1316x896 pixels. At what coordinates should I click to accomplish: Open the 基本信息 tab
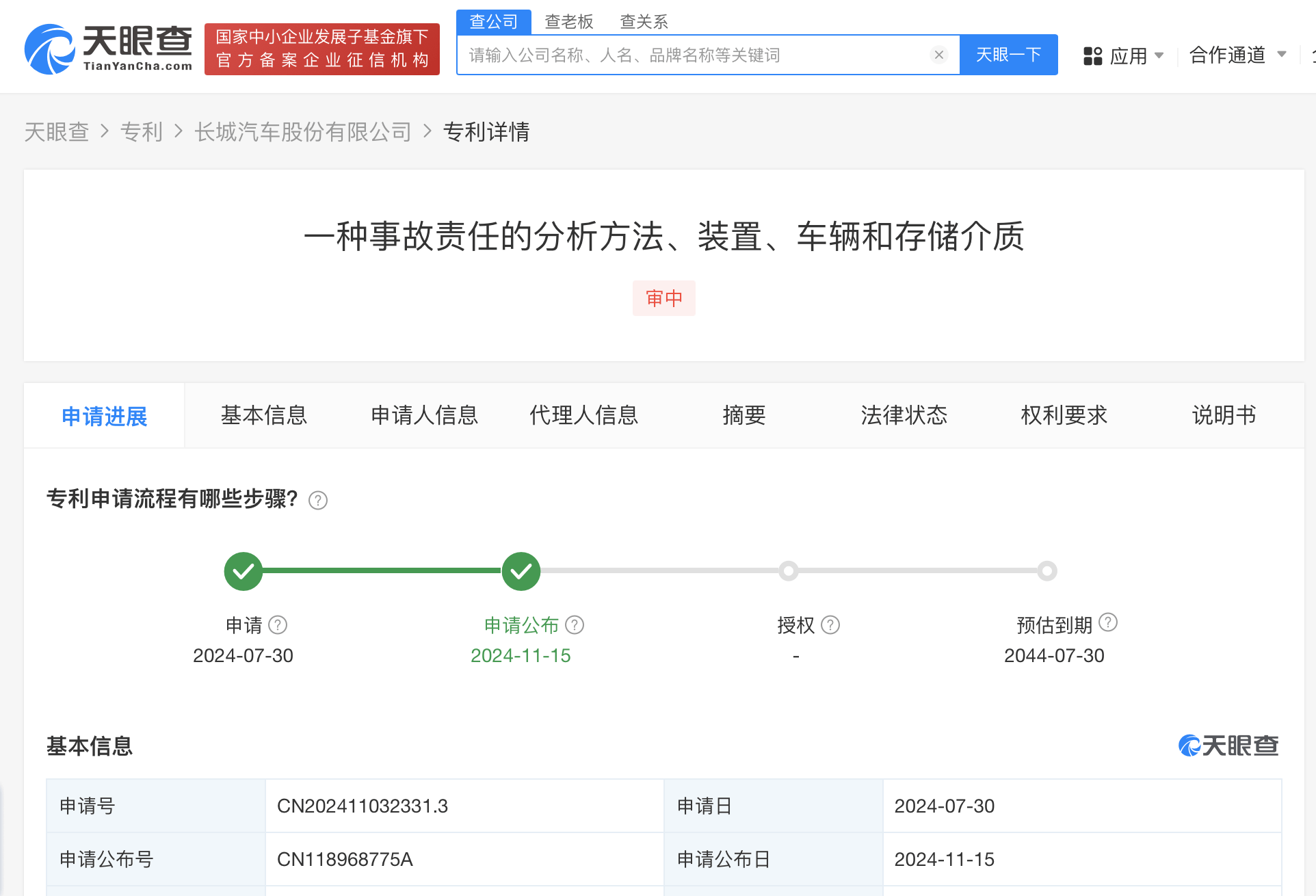click(x=264, y=415)
